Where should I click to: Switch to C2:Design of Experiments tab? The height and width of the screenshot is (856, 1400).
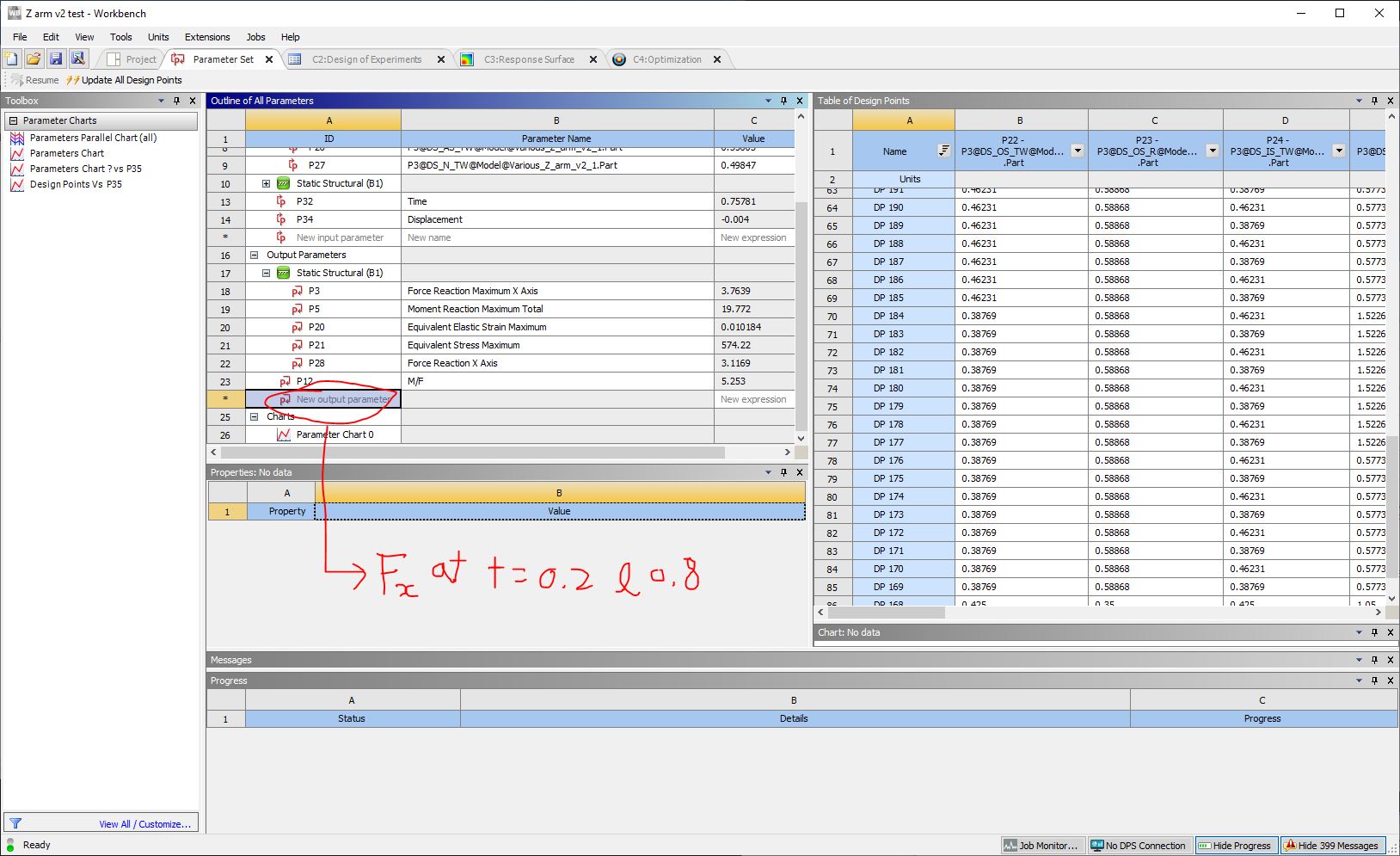coord(366,59)
